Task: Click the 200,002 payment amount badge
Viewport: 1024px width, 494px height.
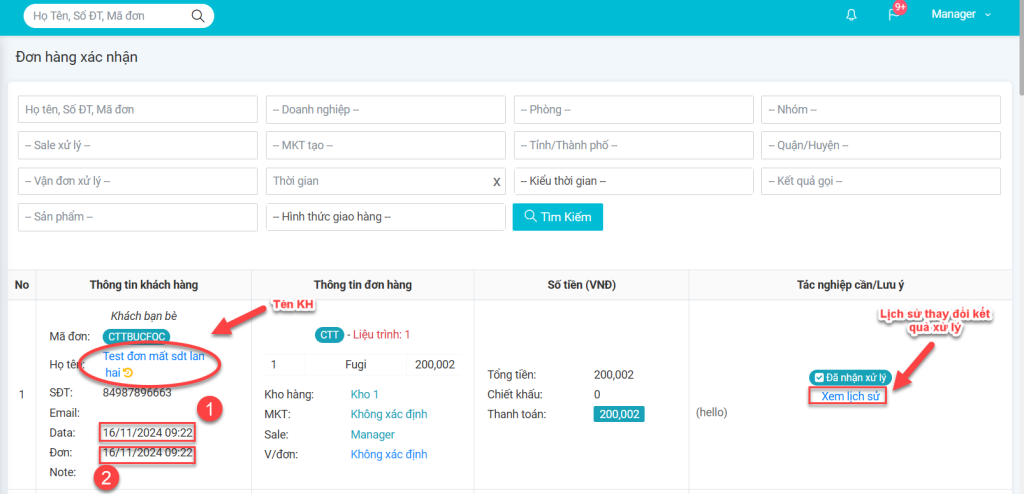Action: point(618,414)
